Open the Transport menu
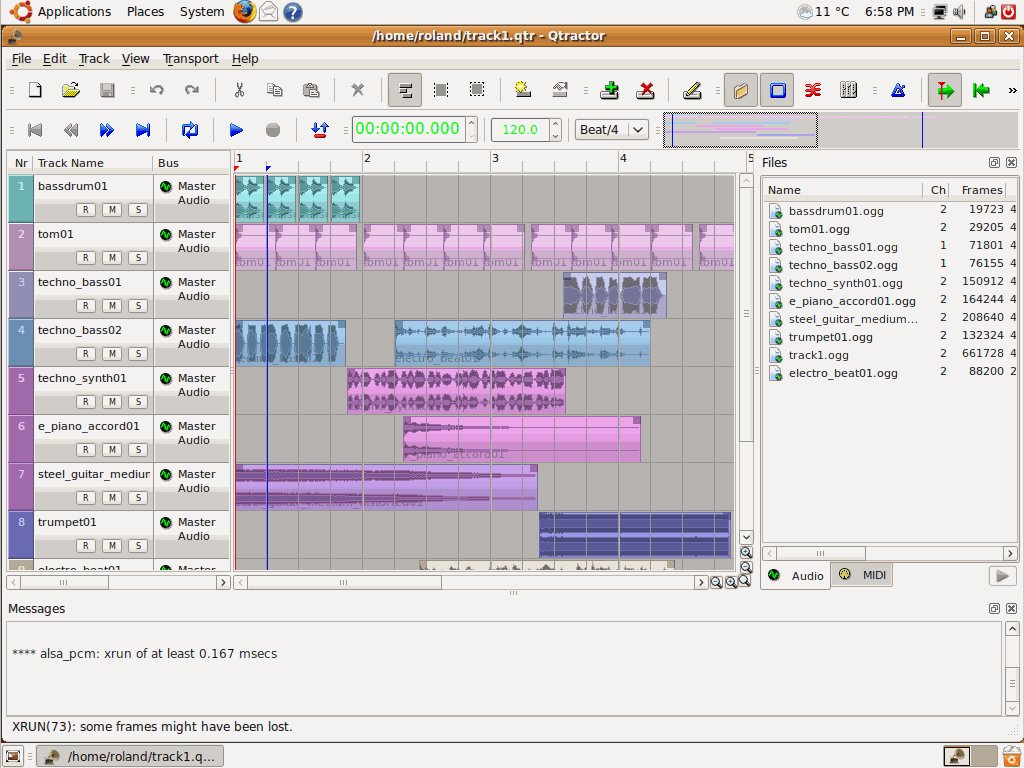Image resolution: width=1024 pixels, height=768 pixels. click(190, 59)
